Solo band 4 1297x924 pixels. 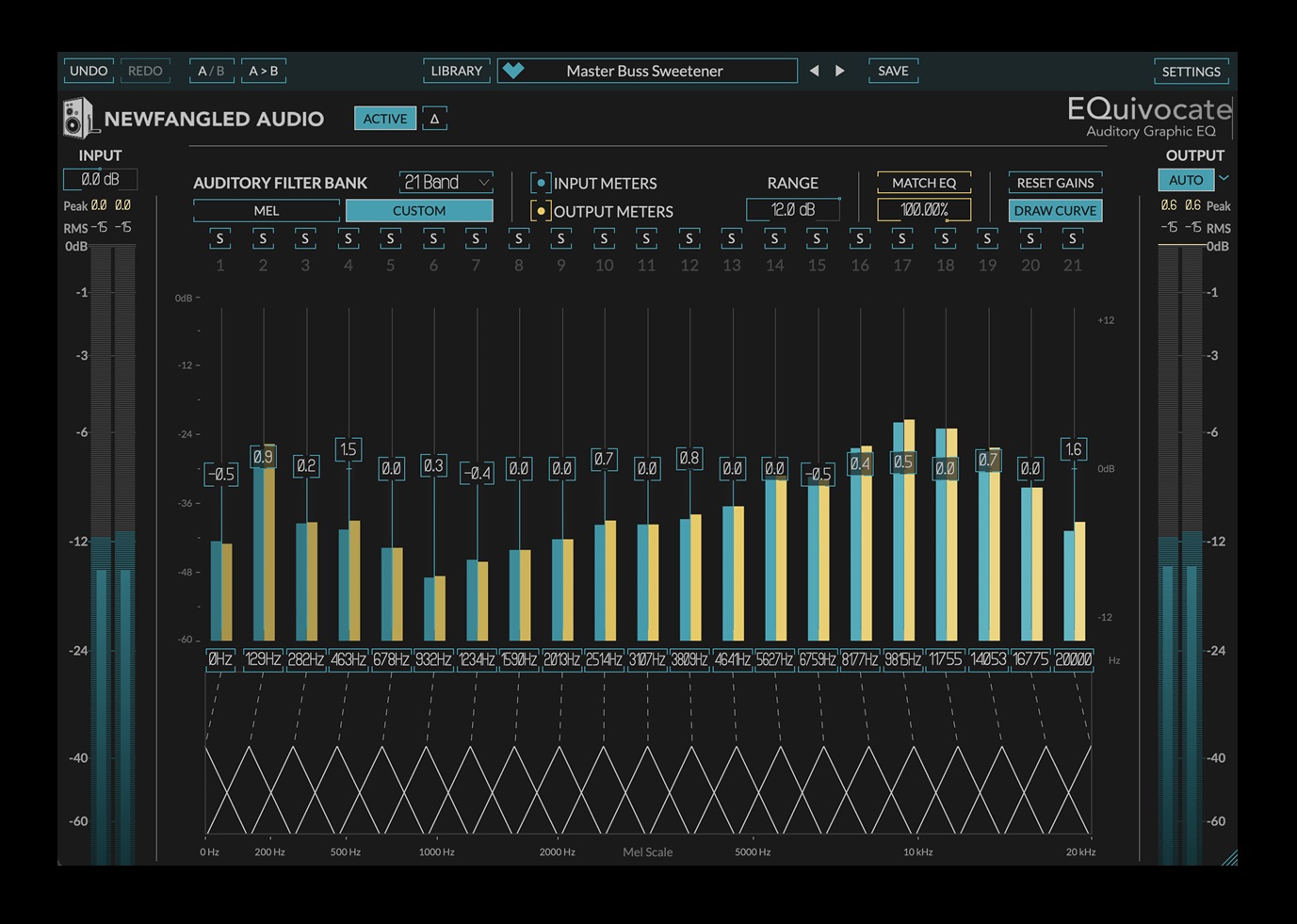tap(349, 238)
